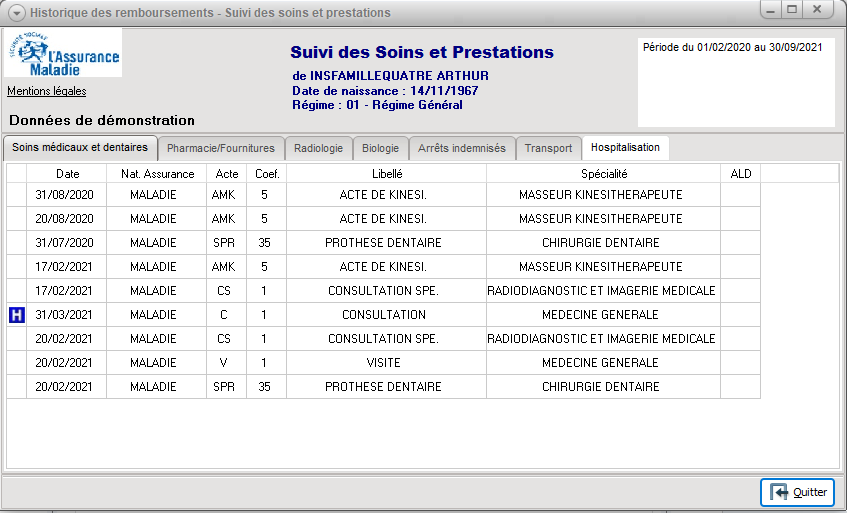This screenshot has width=847, height=513.
Task: Go to the Arrêts indemnisés tab
Action: pyautogui.click(x=462, y=148)
